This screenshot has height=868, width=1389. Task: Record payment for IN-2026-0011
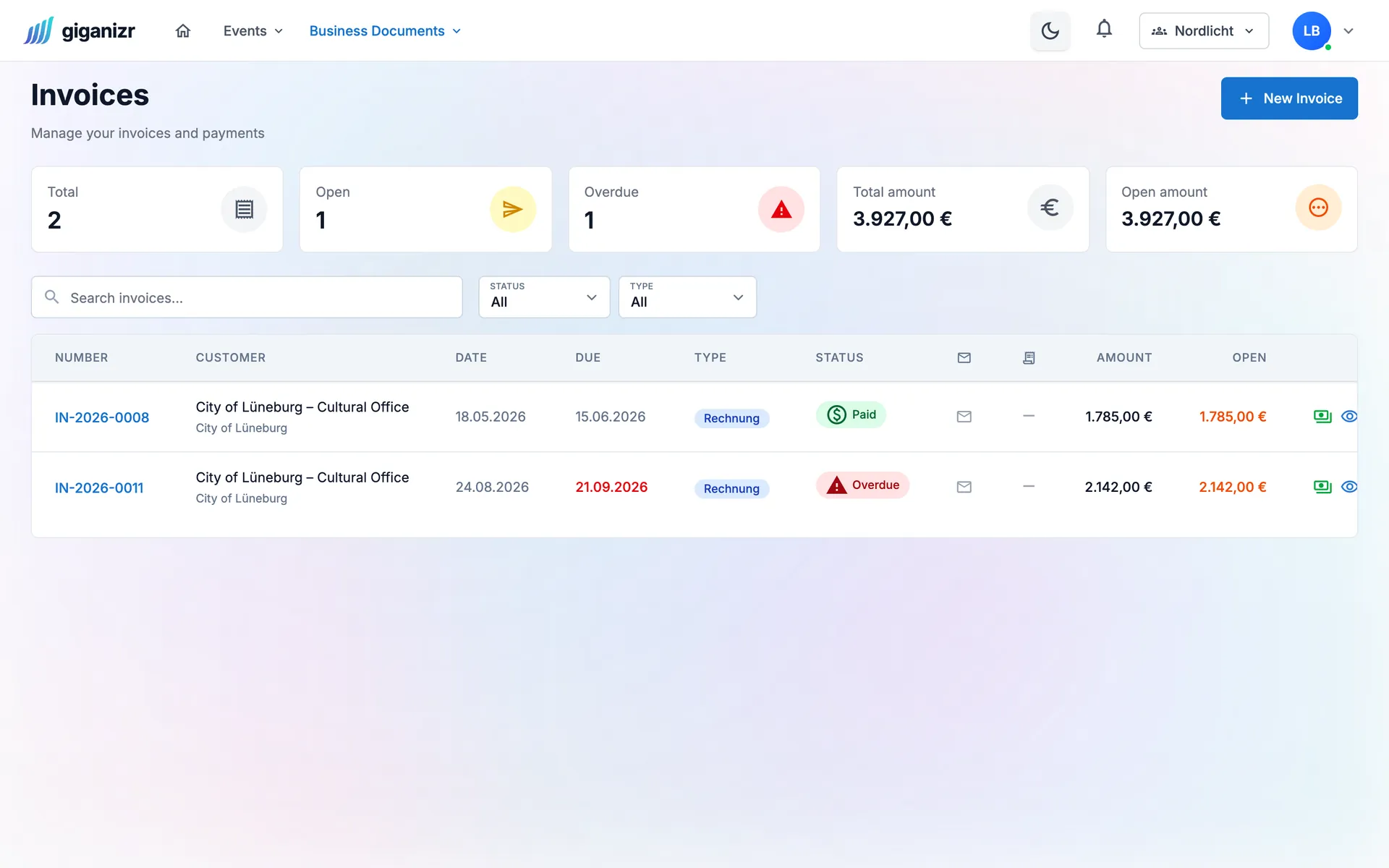coord(1322,488)
